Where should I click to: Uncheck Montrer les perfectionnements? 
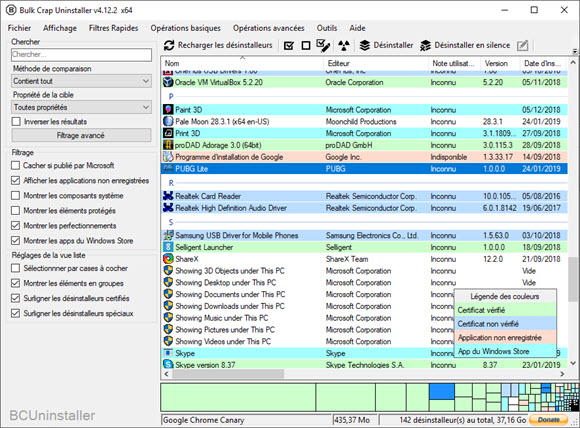click(x=16, y=226)
